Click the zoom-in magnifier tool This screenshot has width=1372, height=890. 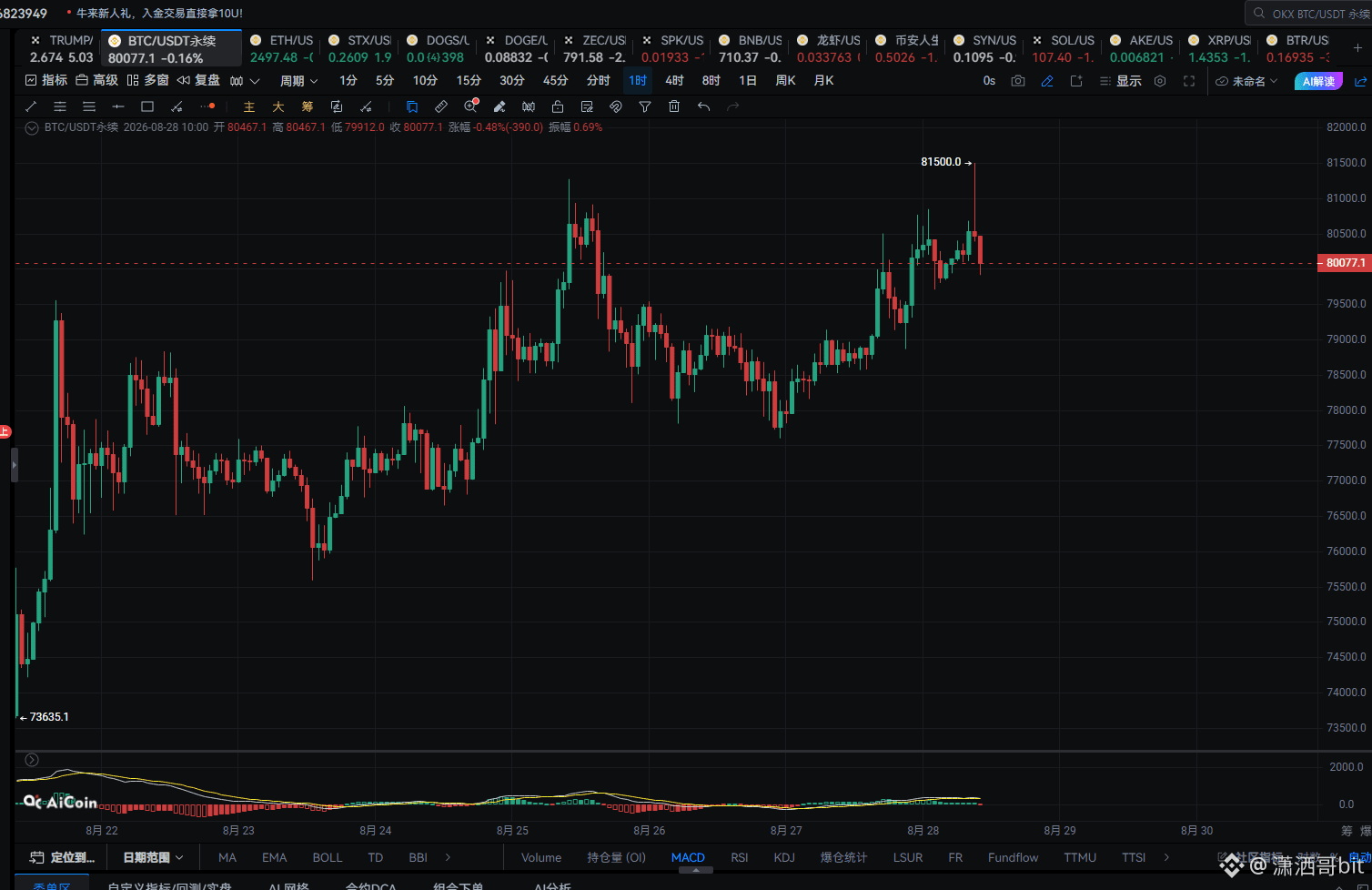(470, 106)
